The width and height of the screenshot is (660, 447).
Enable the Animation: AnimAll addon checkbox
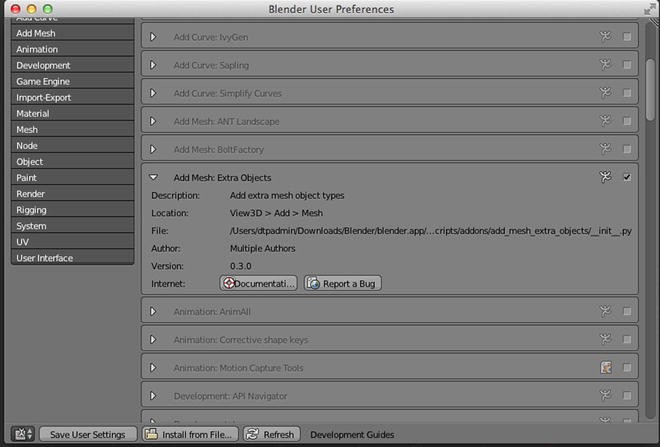[627, 311]
